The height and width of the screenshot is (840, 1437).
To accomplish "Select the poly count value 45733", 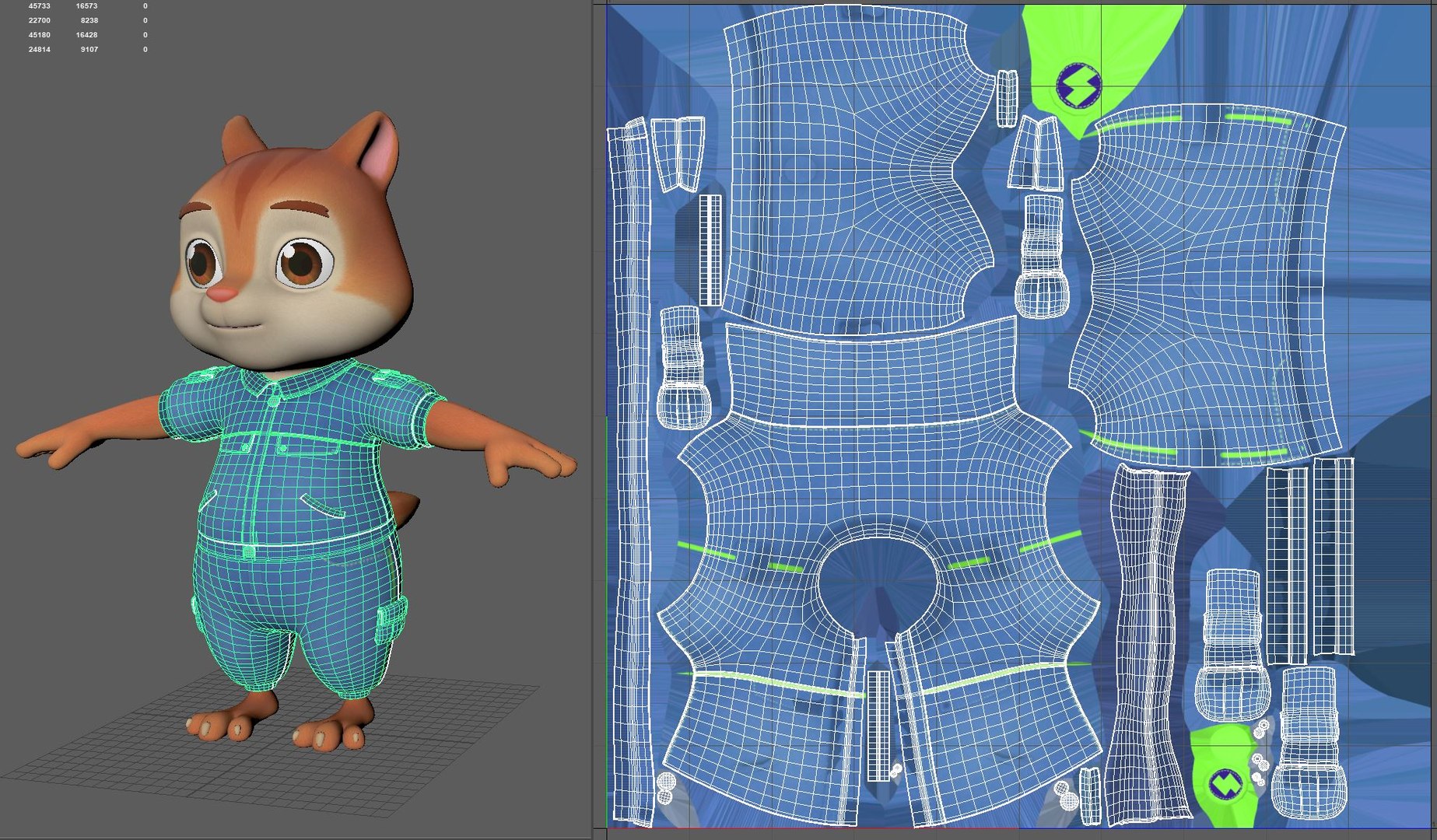I will (40, 5).
